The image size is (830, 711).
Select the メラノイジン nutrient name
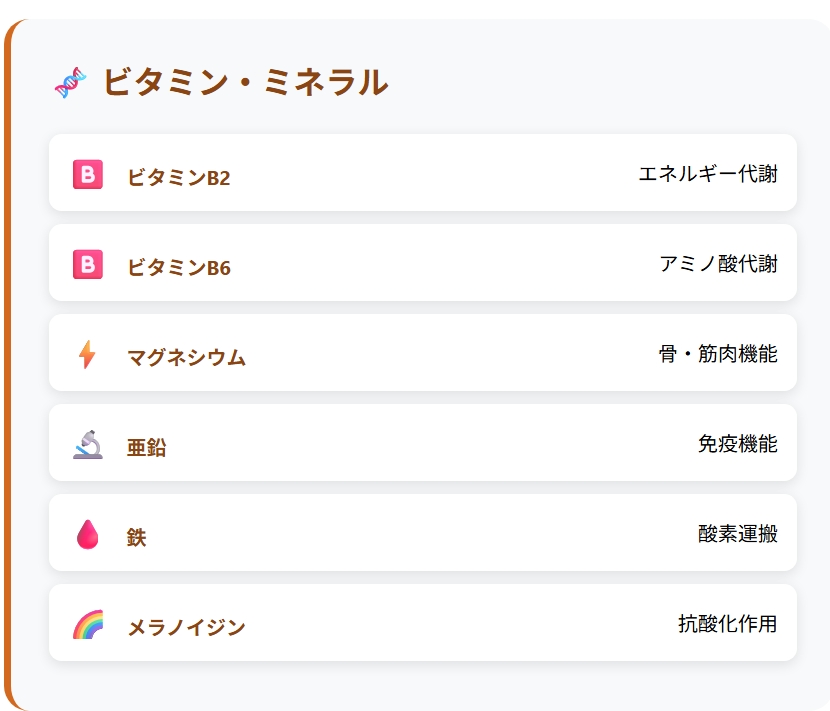pyautogui.click(x=186, y=627)
